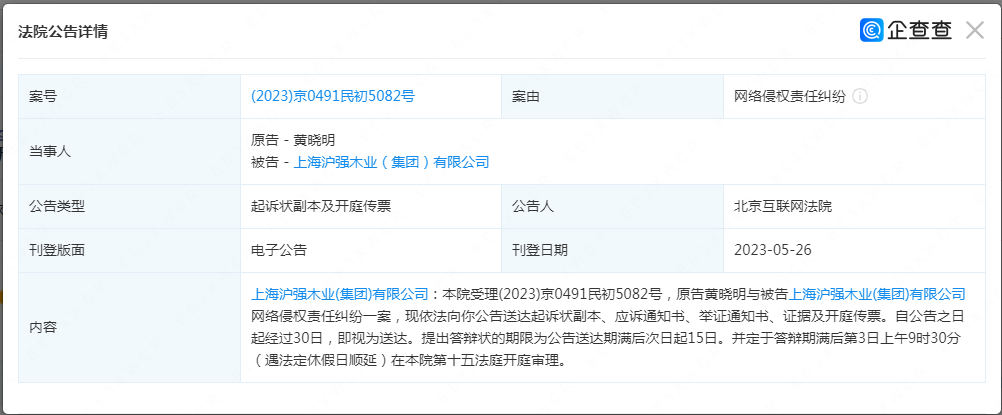Click the 被告 company link ending the first 内容 line
Viewport: 1002px width, 415px height.
[877, 294]
